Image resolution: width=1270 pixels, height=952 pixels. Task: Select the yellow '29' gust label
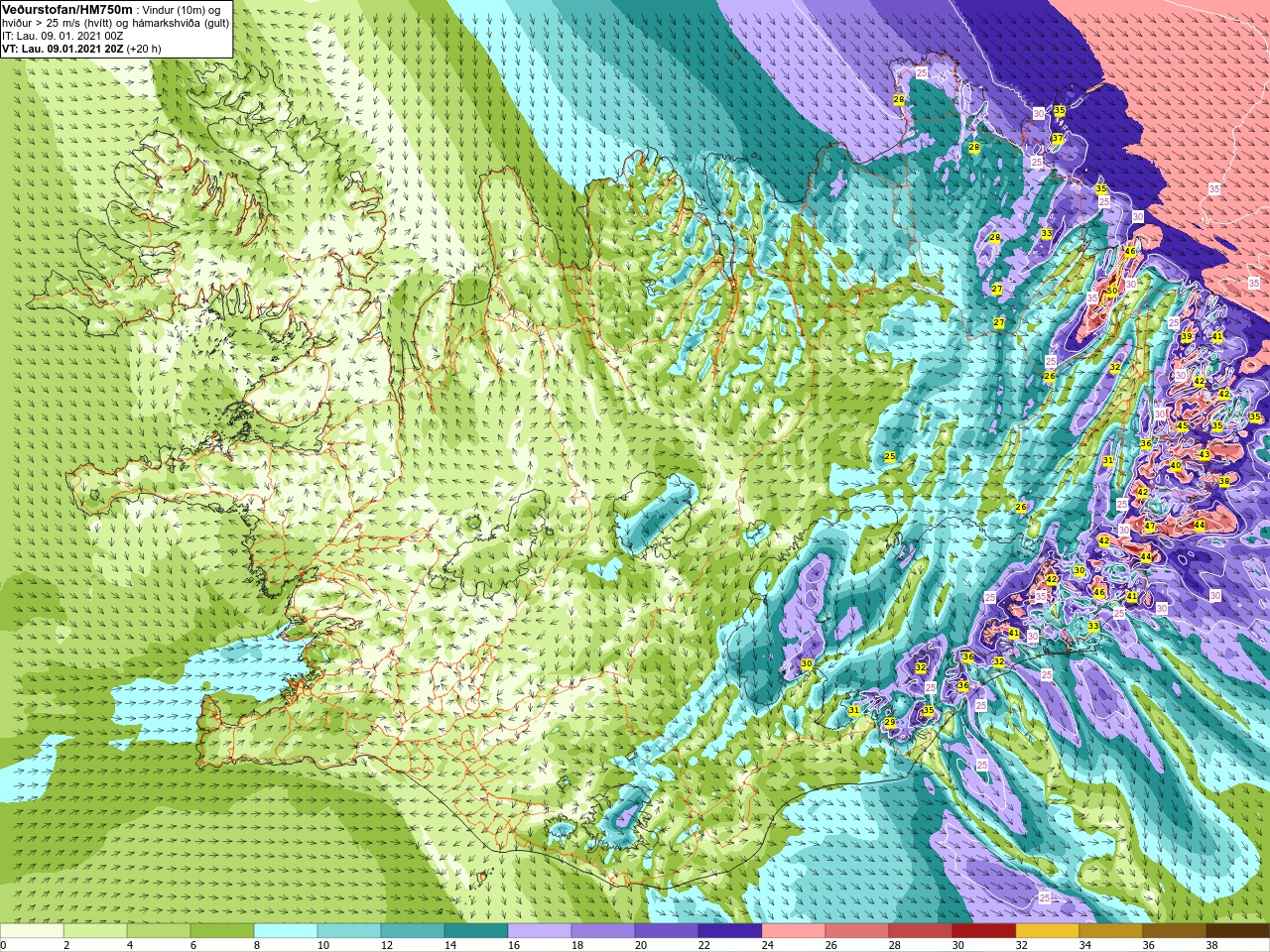890,723
